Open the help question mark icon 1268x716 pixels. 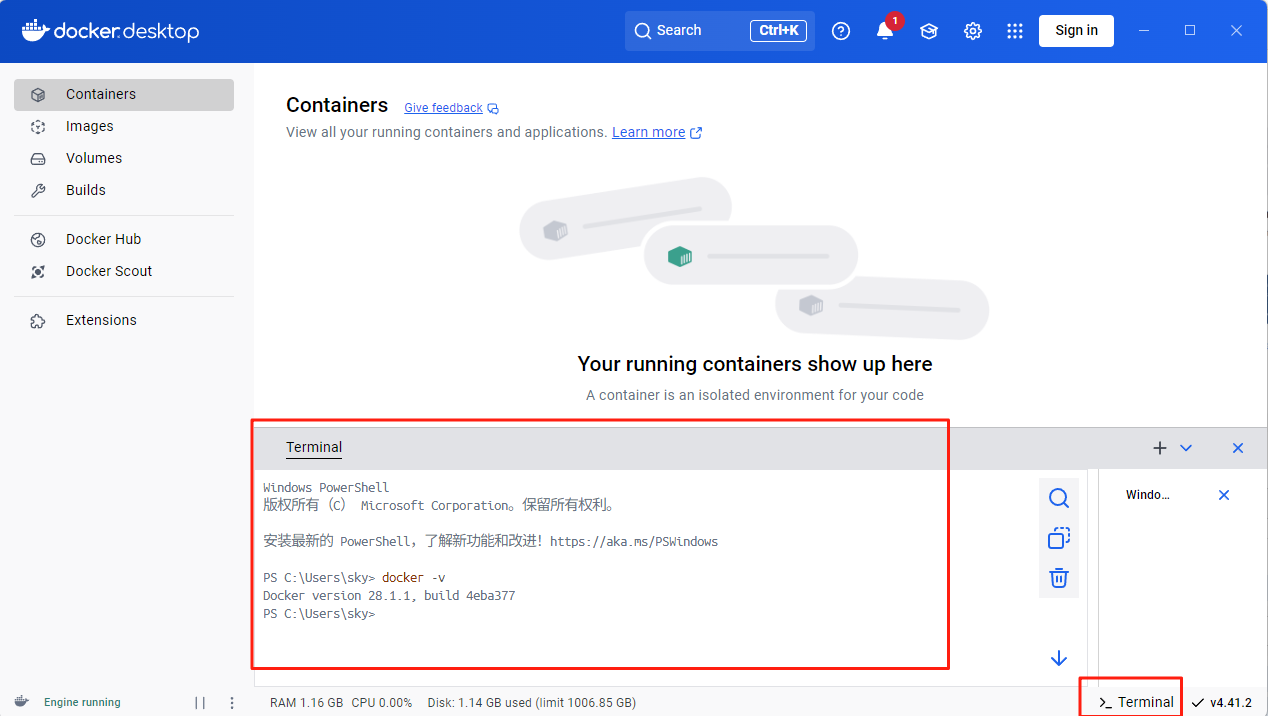[841, 31]
